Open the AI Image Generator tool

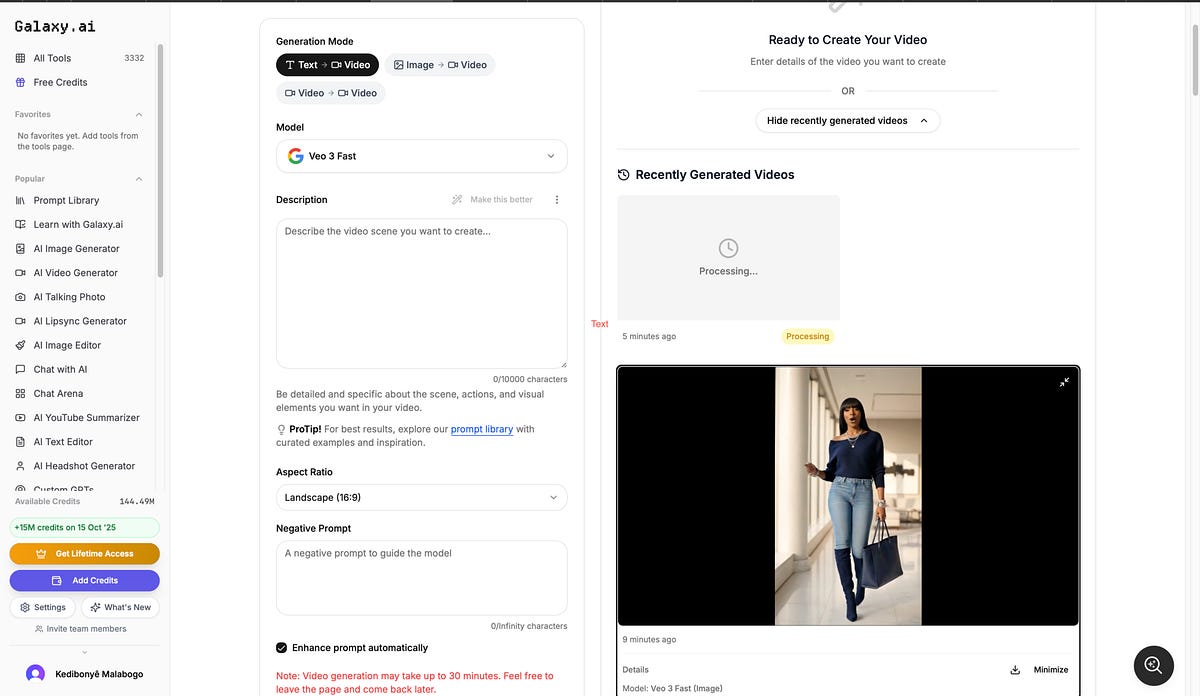pos(76,248)
